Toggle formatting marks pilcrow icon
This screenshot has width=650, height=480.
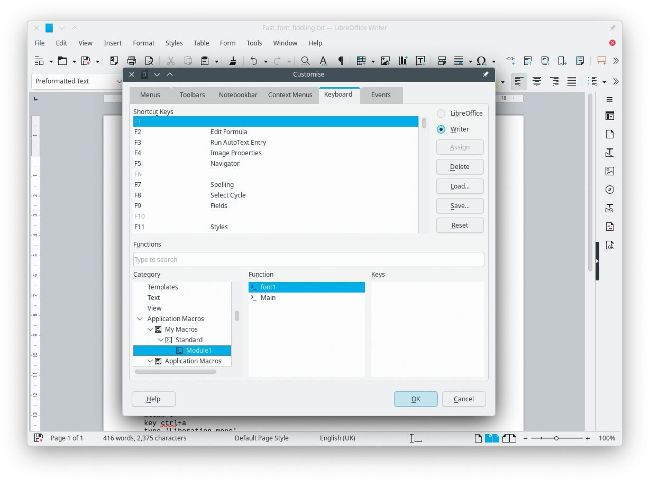pos(340,61)
